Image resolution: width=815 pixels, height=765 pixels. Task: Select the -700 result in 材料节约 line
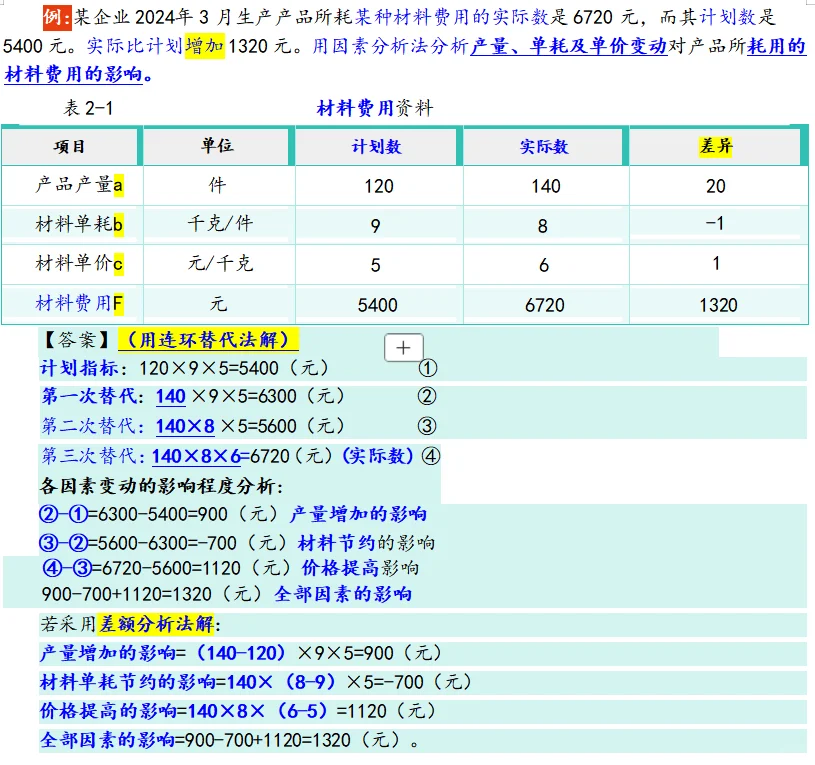pyautogui.click(x=218, y=540)
